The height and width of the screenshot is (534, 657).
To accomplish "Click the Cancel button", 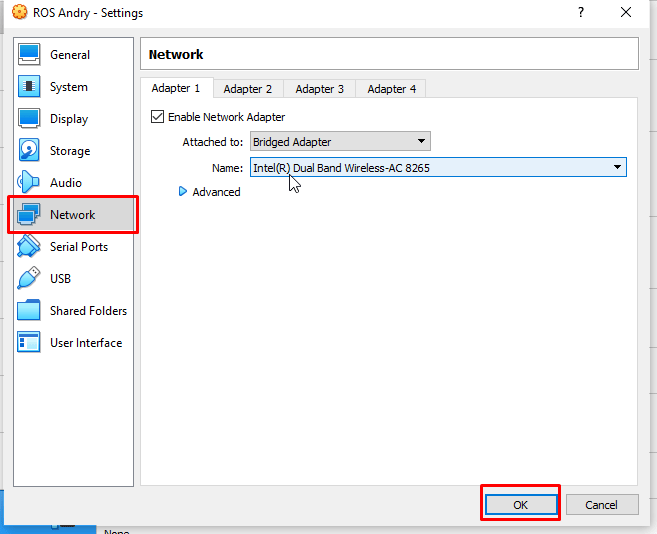I will (601, 505).
